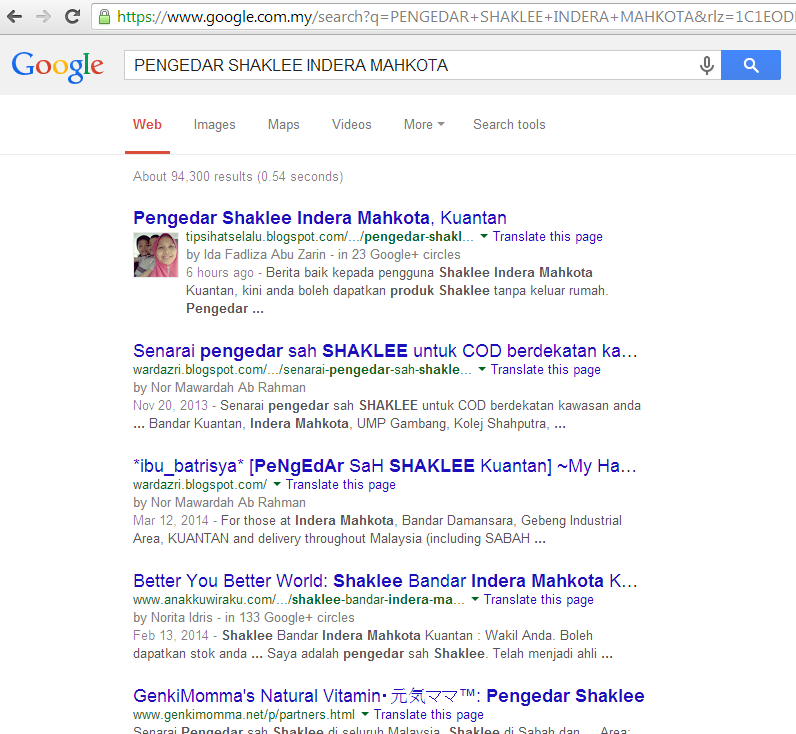Click author name Ida Fadliza Abu Zarin
The image size is (796, 734).
tap(264, 254)
